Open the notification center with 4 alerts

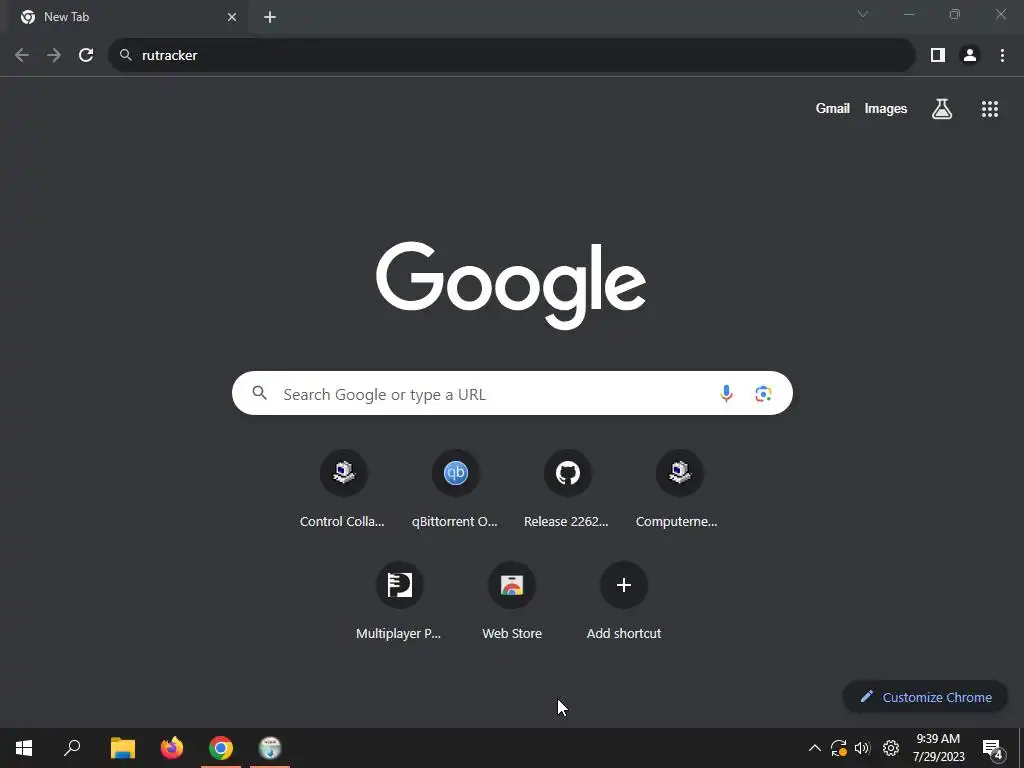click(993, 748)
